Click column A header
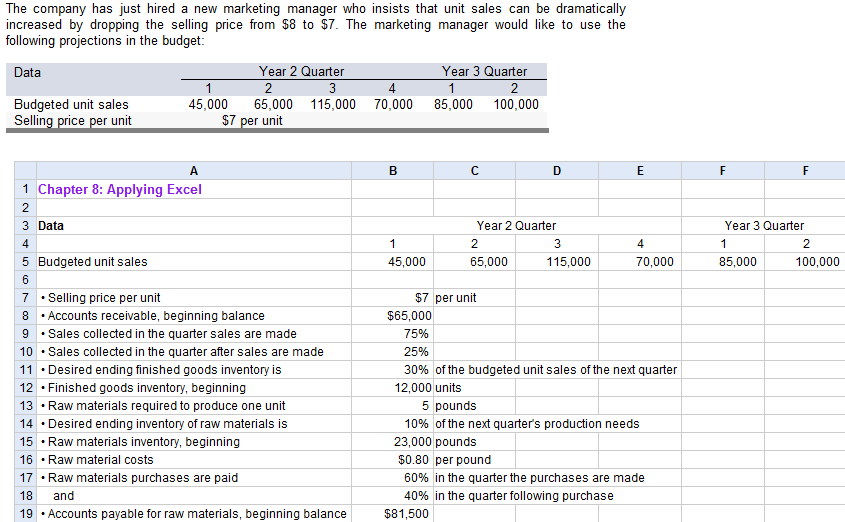The width and height of the screenshot is (845, 522). point(193,171)
